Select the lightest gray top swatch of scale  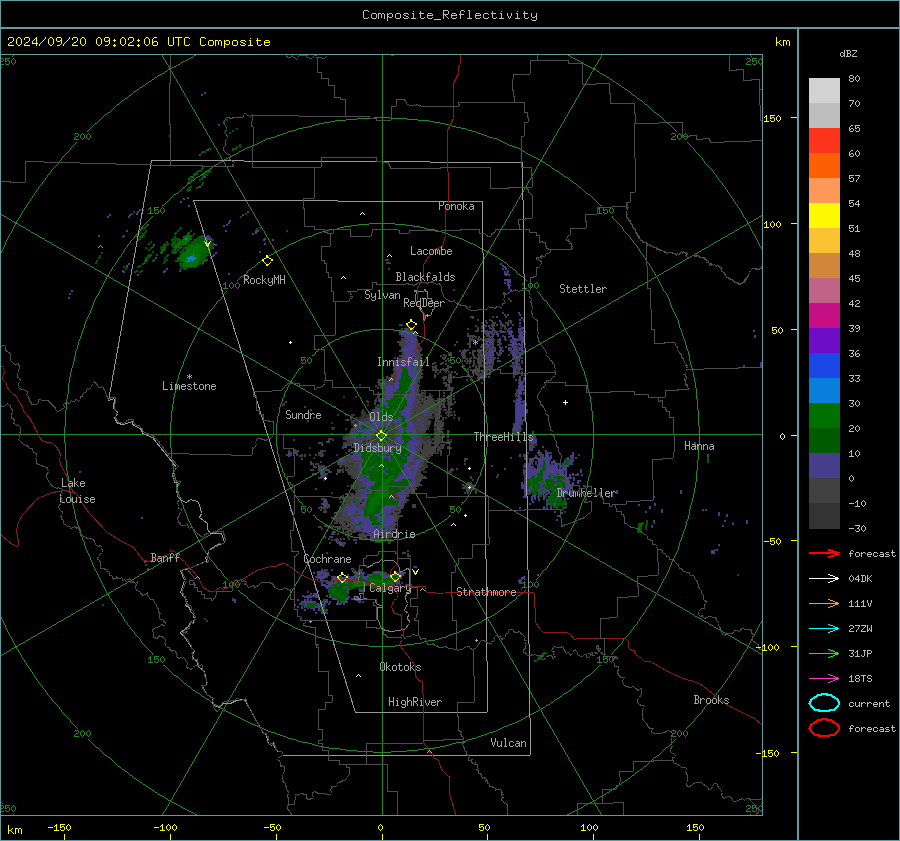pyautogui.click(x=824, y=91)
